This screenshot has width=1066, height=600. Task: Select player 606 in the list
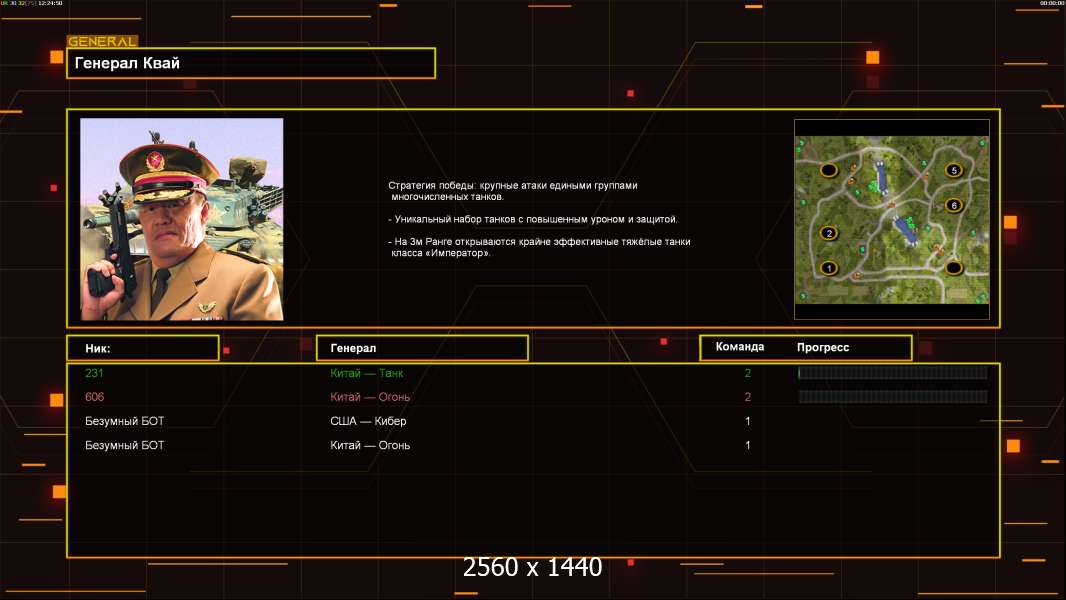[x=94, y=397]
